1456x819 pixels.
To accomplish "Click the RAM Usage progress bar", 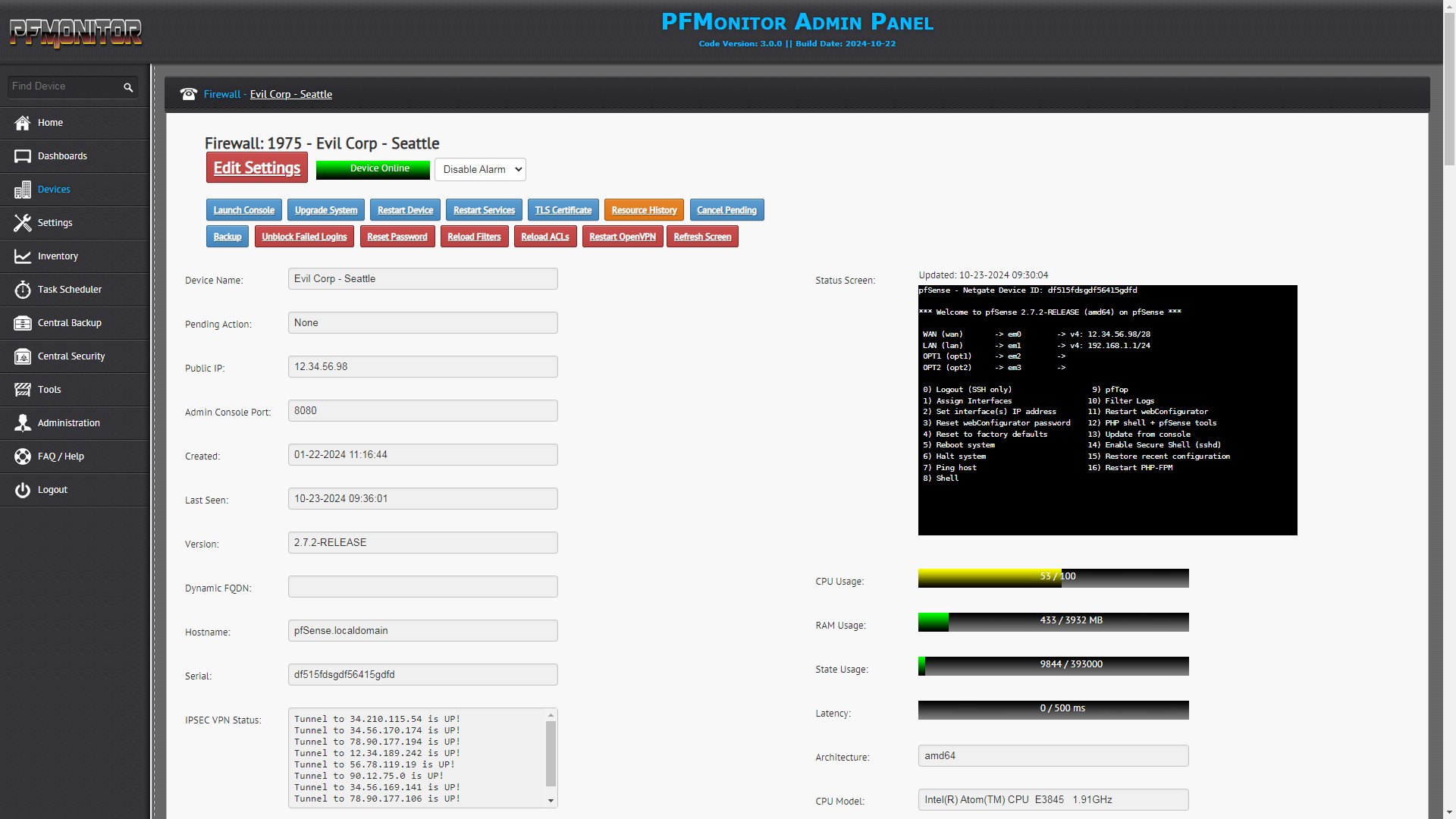I will tap(1053, 622).
